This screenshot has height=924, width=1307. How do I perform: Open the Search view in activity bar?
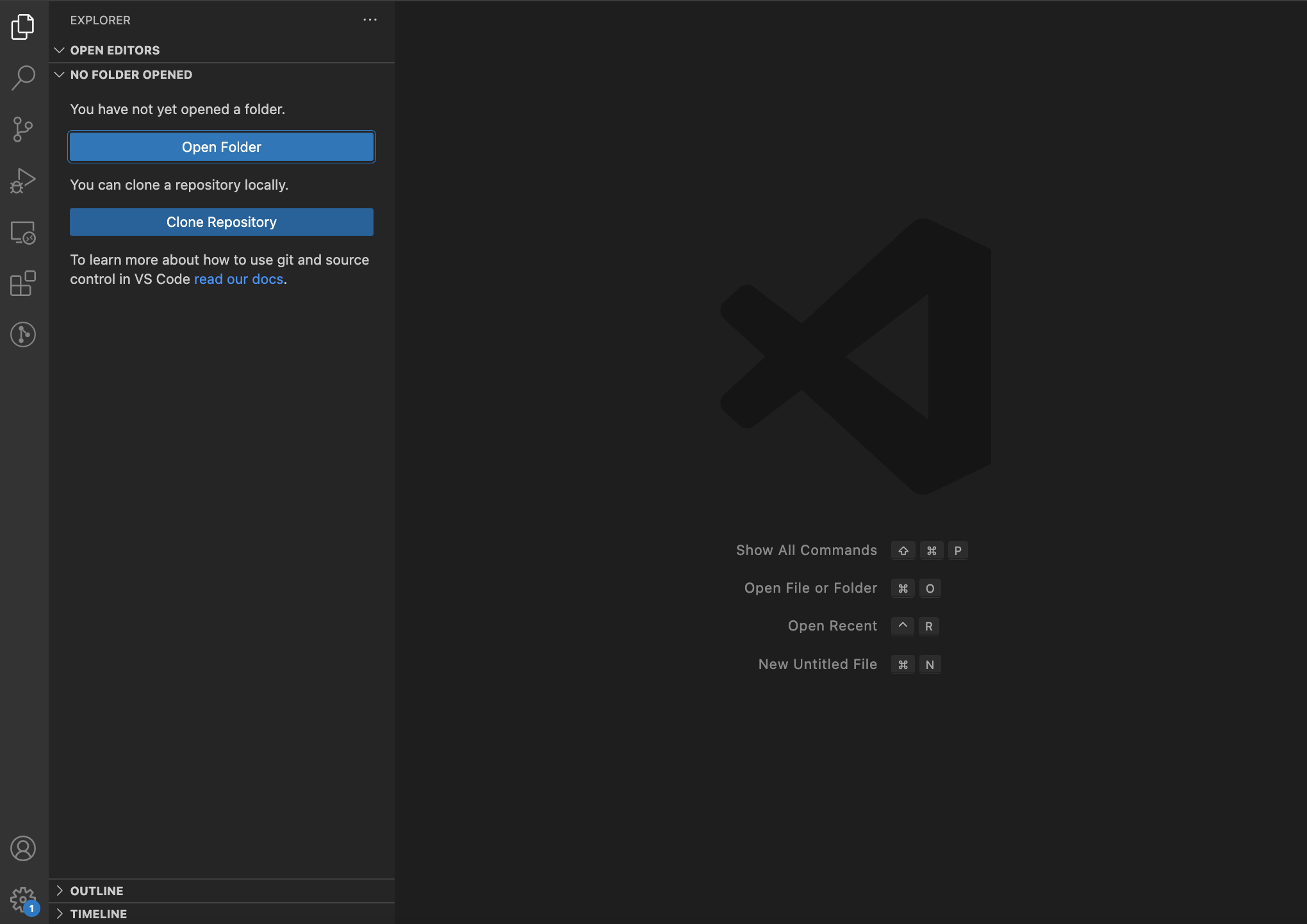[x=23, y=78]
